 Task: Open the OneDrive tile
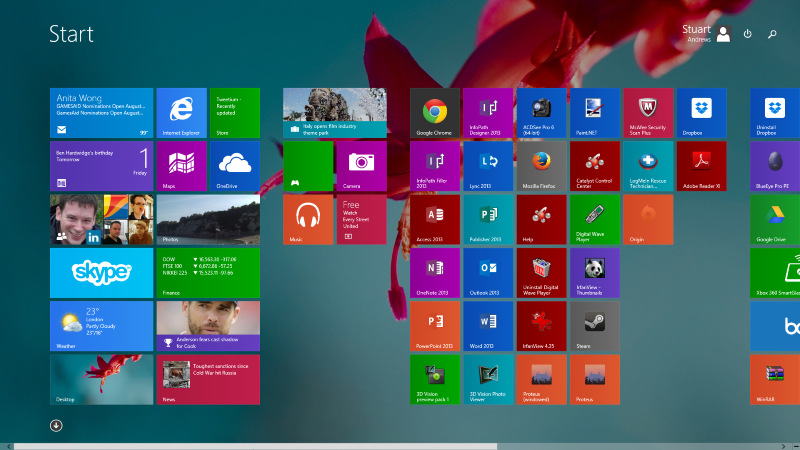[235, 166]
